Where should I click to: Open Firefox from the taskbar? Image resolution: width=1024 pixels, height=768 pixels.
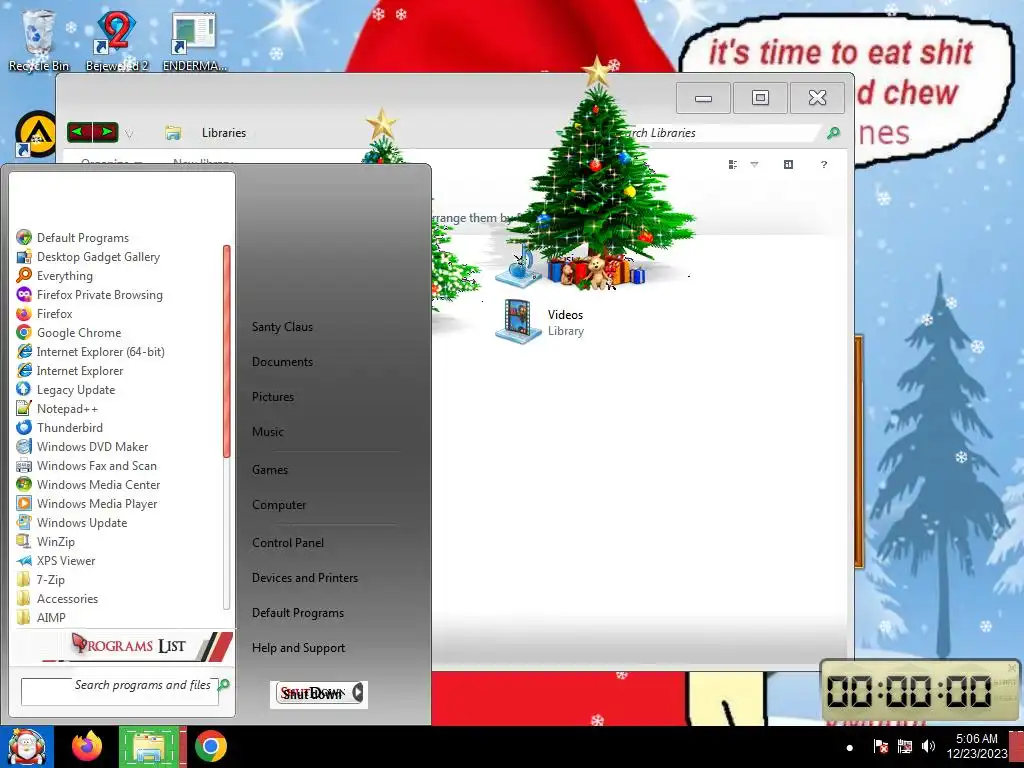pos(87,746)
